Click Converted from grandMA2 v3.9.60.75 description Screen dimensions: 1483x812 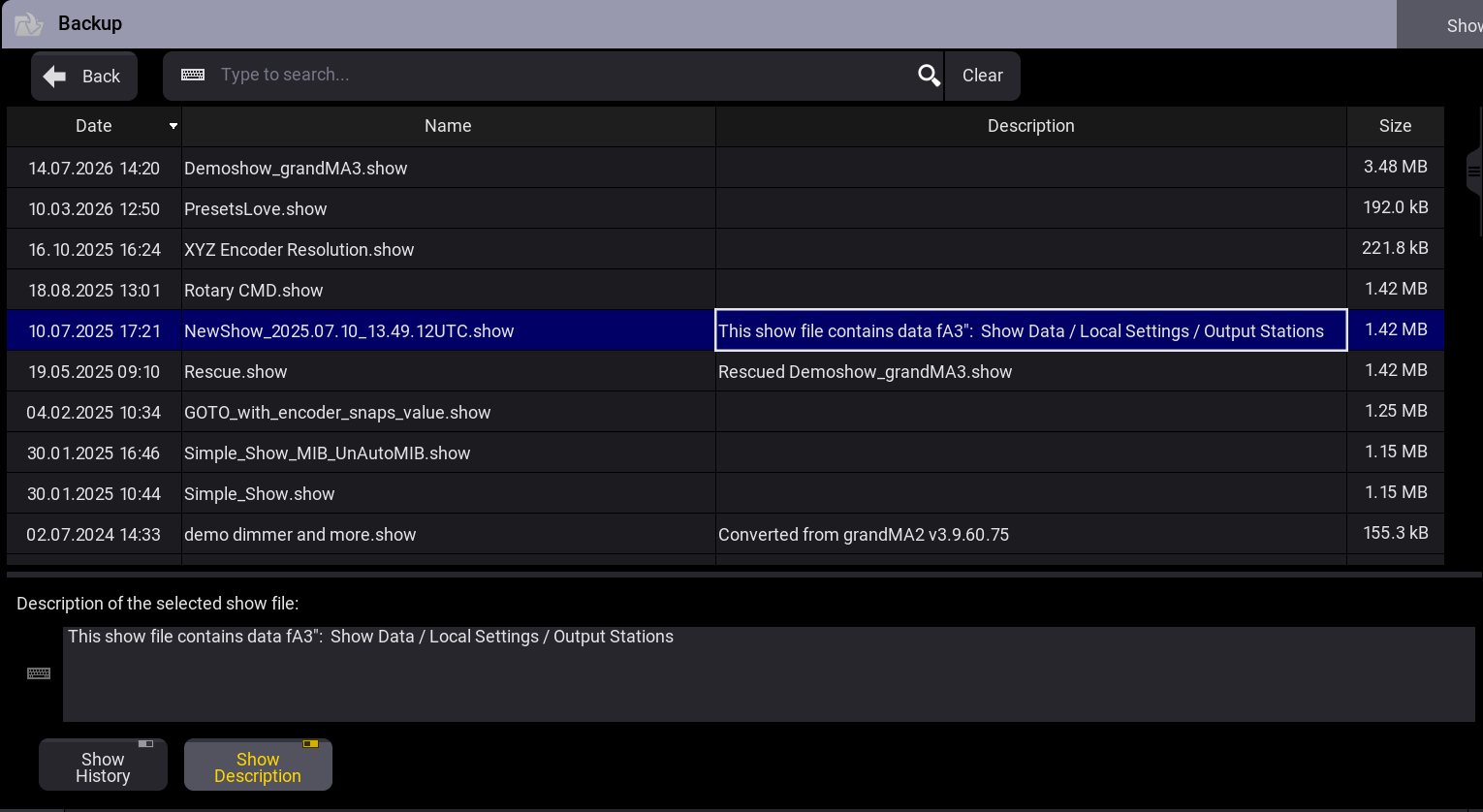pyautogui.click(x=864, y=535)
